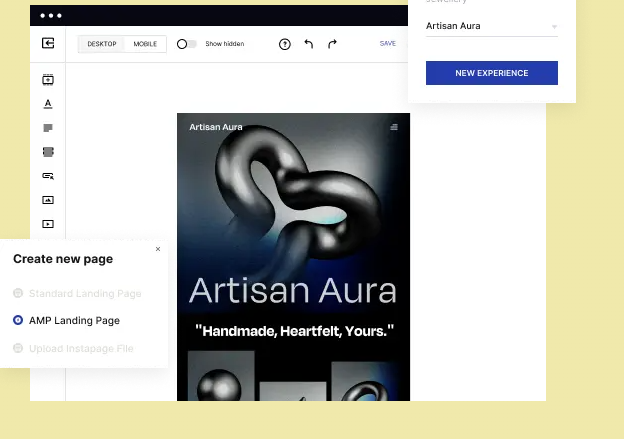This screenshot has height=439, width=624.
Task: Toggle the Show hidden switch
Action: pyautogui.click(x=187, y=44)
